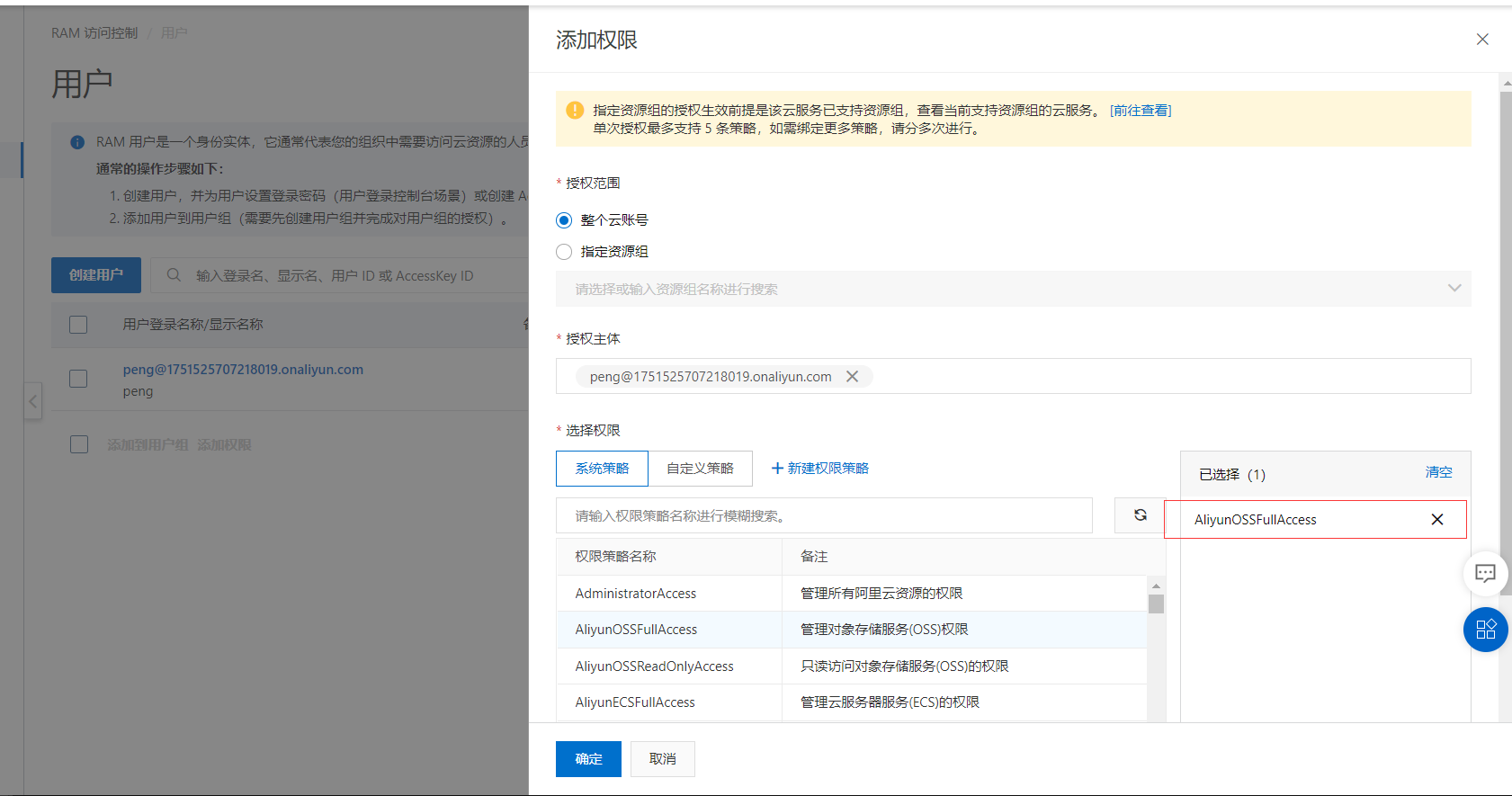The width and height of the screenshot is (1512, 796).
Task: Click 只读访问对象存储服务(OSS)的权限 description
Action: click(905, 666)
